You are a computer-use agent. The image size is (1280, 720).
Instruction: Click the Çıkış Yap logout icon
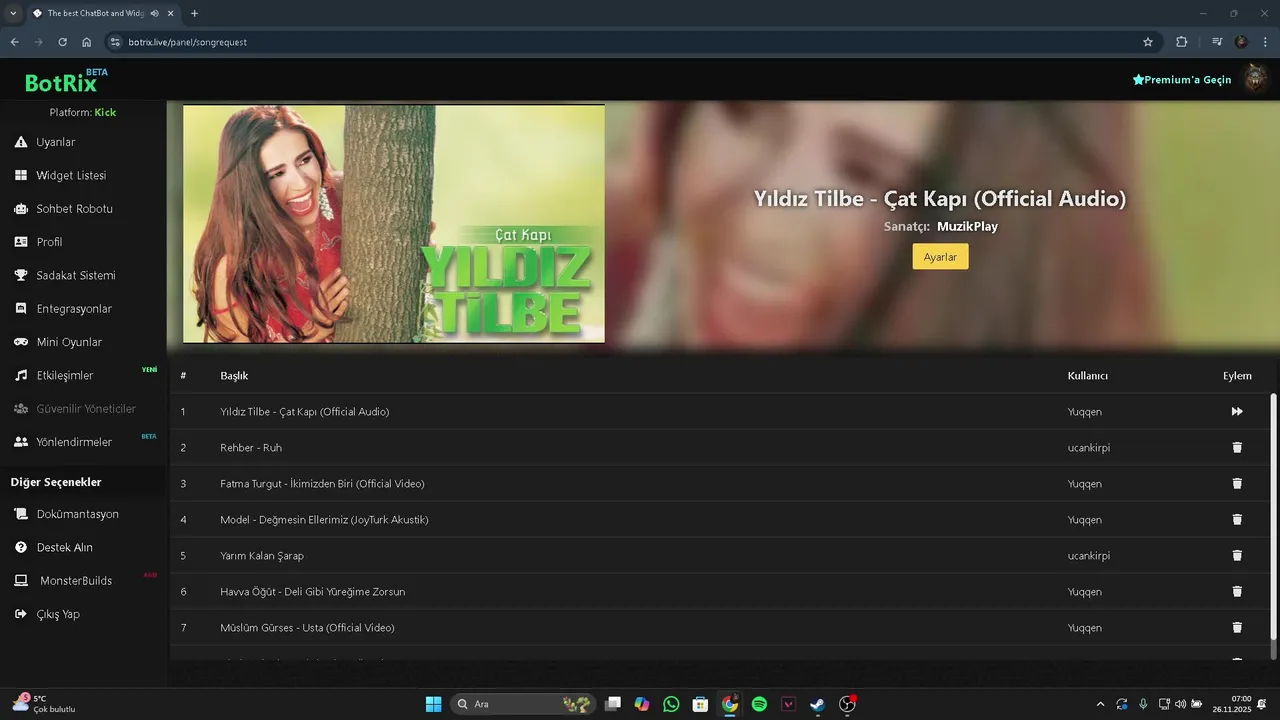(20, 614)
